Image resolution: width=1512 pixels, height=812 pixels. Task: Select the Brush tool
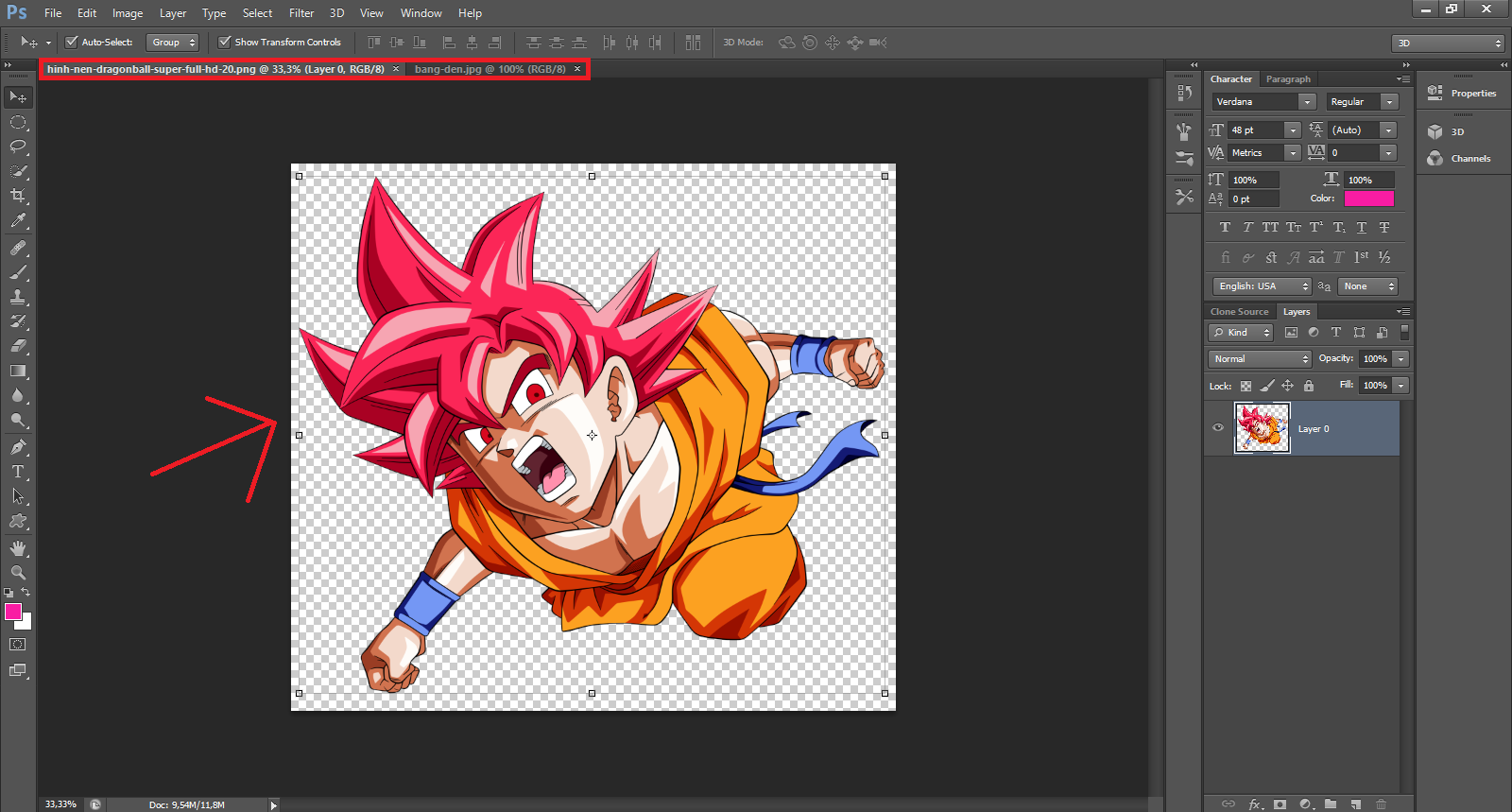pyautogui.click(x=18, y=272)
